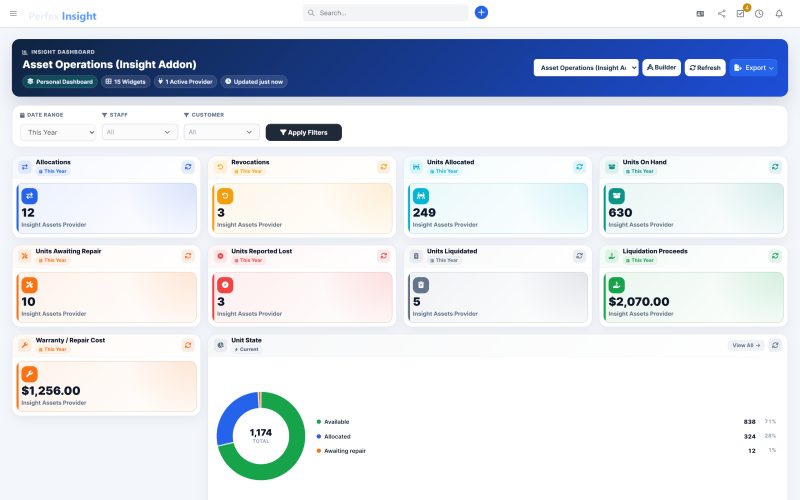Image resolution: width=800 pixels, height=500 pixels.
Task: Click the Apply Filters button
Action: point(304,132)
